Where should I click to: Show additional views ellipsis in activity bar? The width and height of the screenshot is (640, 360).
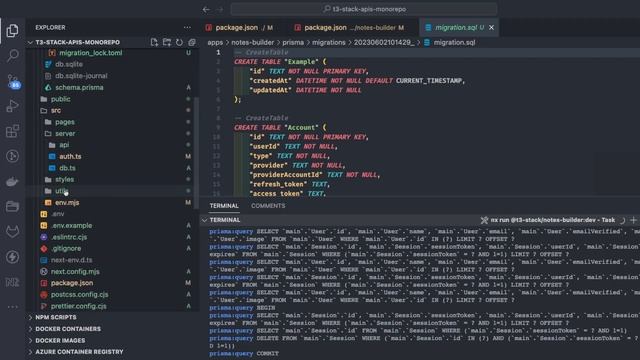(x=12, y=307)
